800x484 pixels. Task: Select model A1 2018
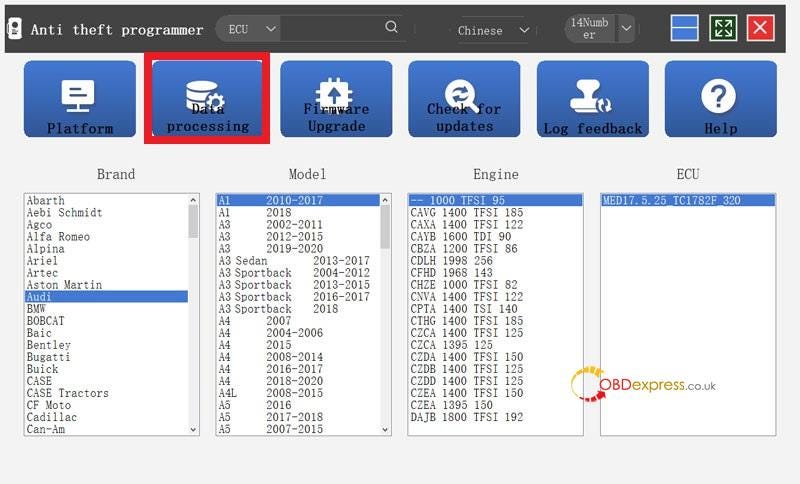point(298,212)
